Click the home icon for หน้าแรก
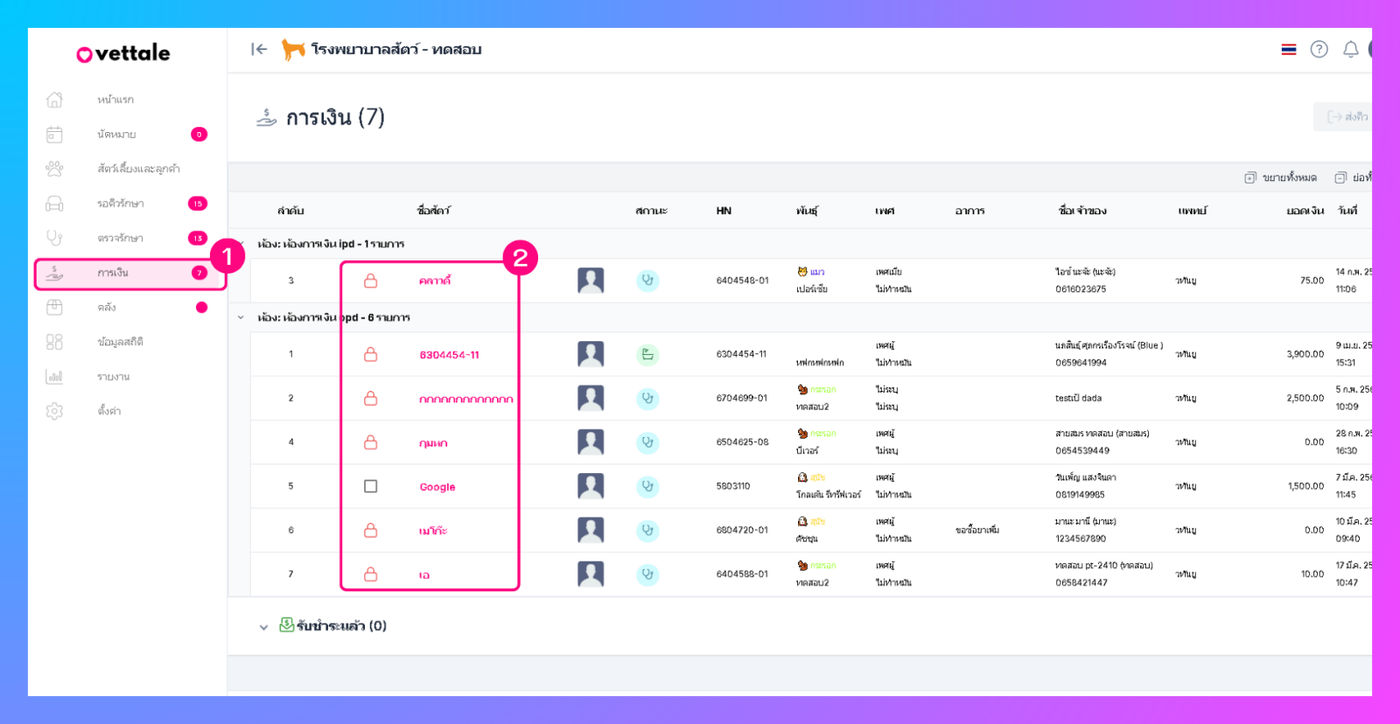Image resolution: width=1400 pixels, height=724 pixels. tap(55, 99)
